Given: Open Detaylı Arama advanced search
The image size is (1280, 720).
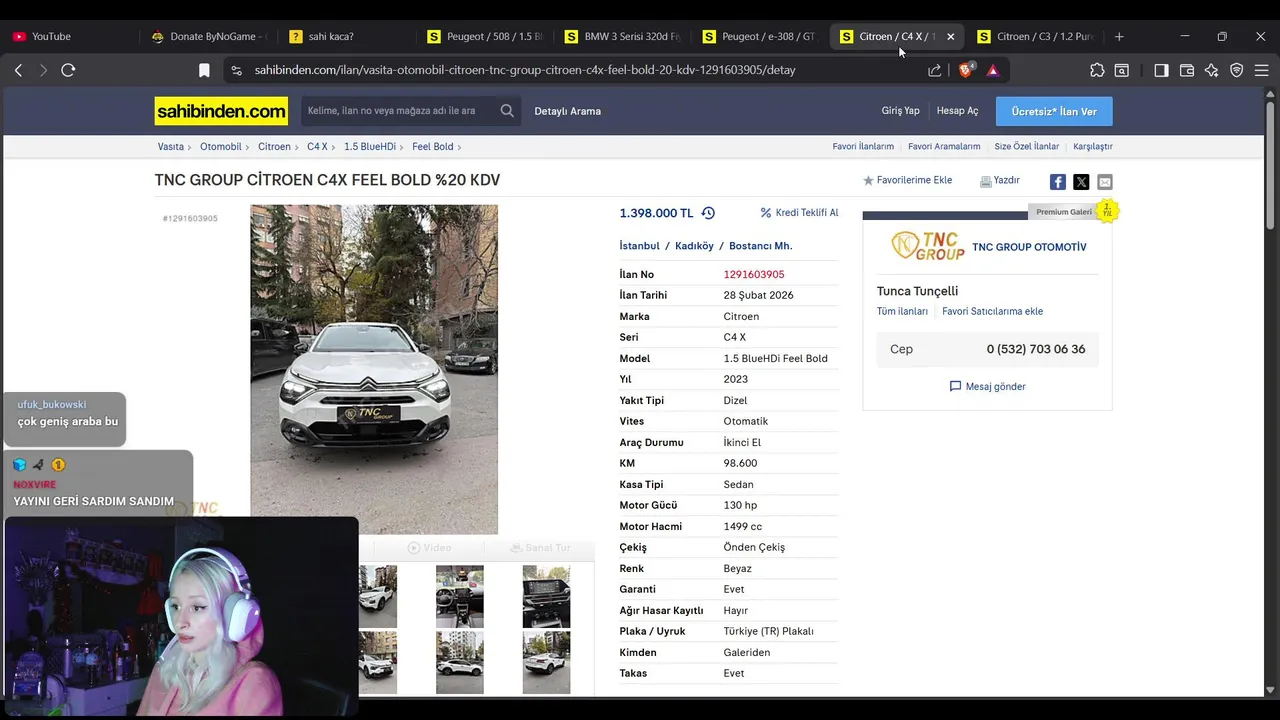Looking at the screenshot, I should click(x=567, y=111).
